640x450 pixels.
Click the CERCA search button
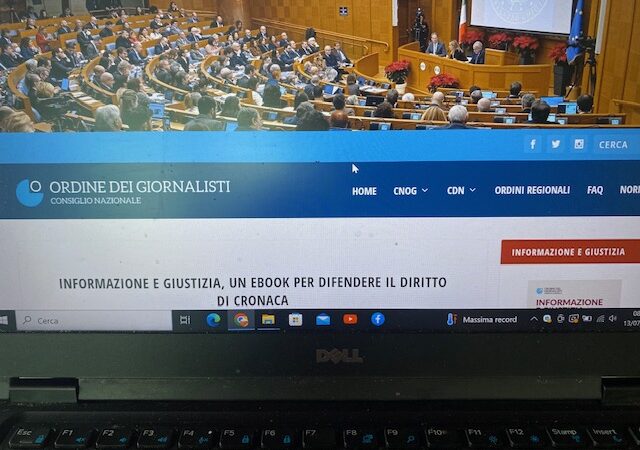click(x=613, y=145)
